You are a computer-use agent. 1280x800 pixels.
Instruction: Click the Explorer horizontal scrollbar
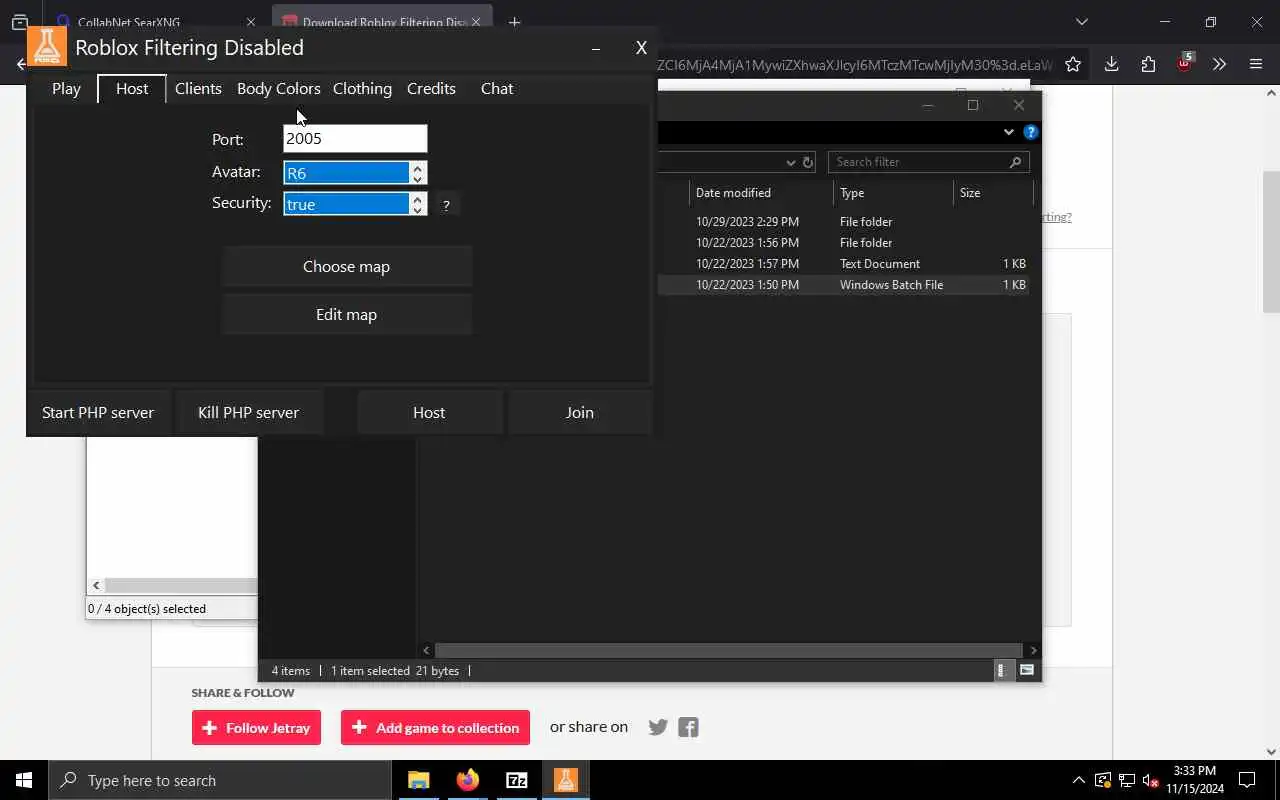[729, 650]
